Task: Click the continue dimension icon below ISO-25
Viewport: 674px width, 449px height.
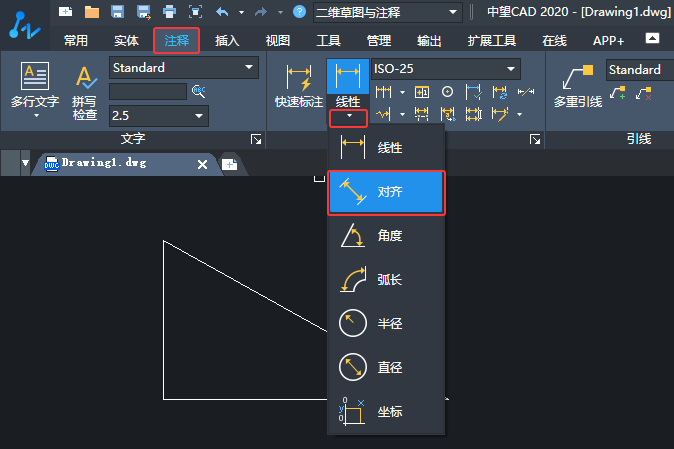Action: [383, 92]
